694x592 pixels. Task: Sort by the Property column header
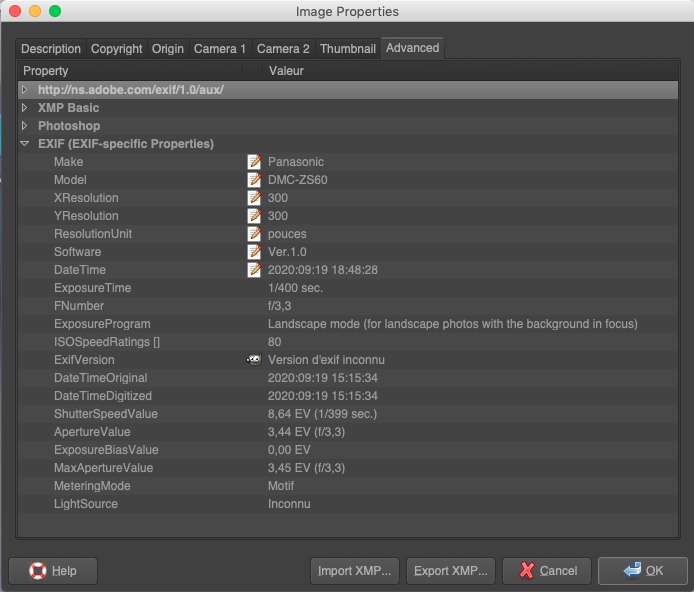pyautogui.click(x=130, y=71)
